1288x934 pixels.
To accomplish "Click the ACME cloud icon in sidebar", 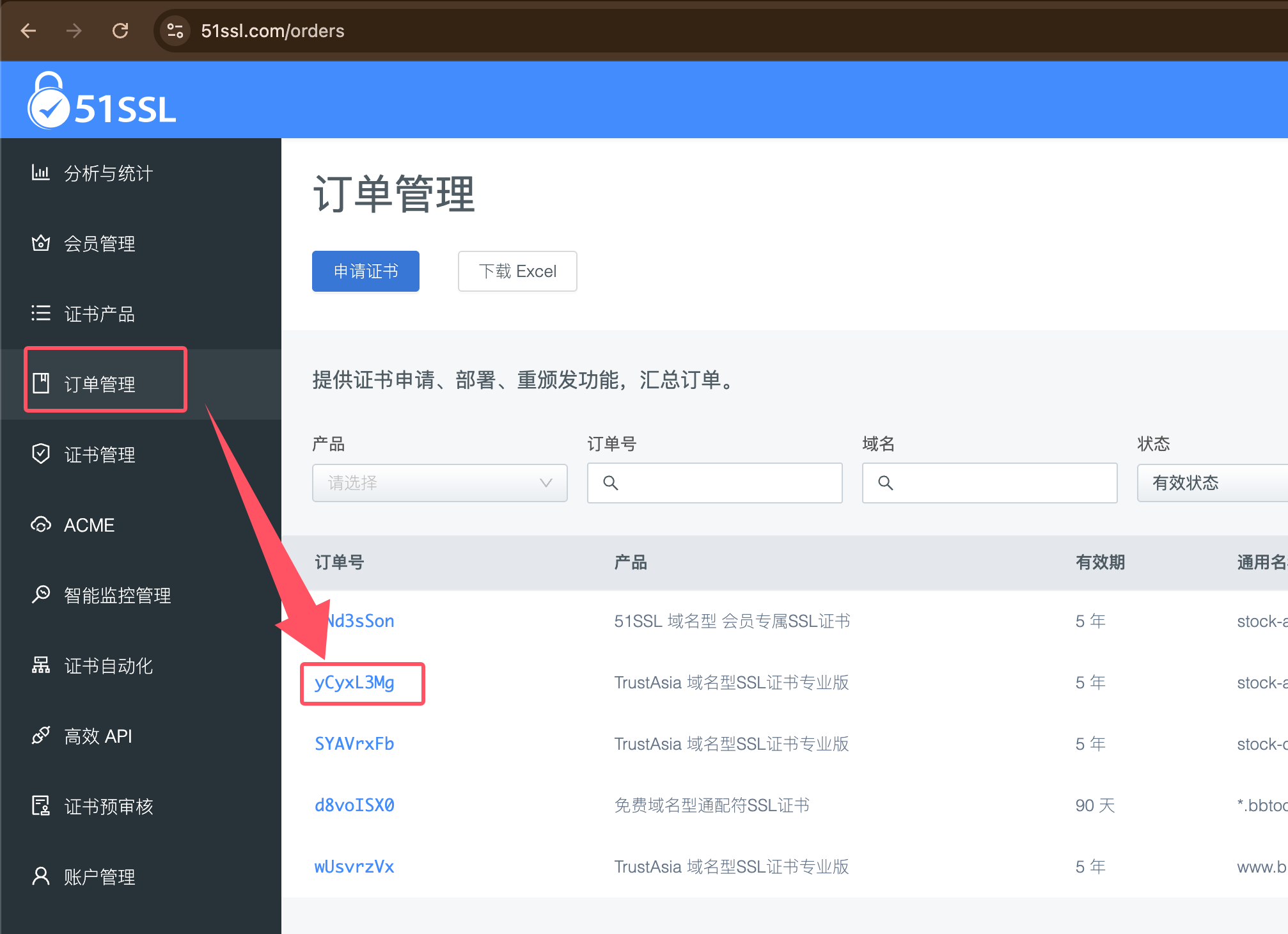I will coord(41,525).
